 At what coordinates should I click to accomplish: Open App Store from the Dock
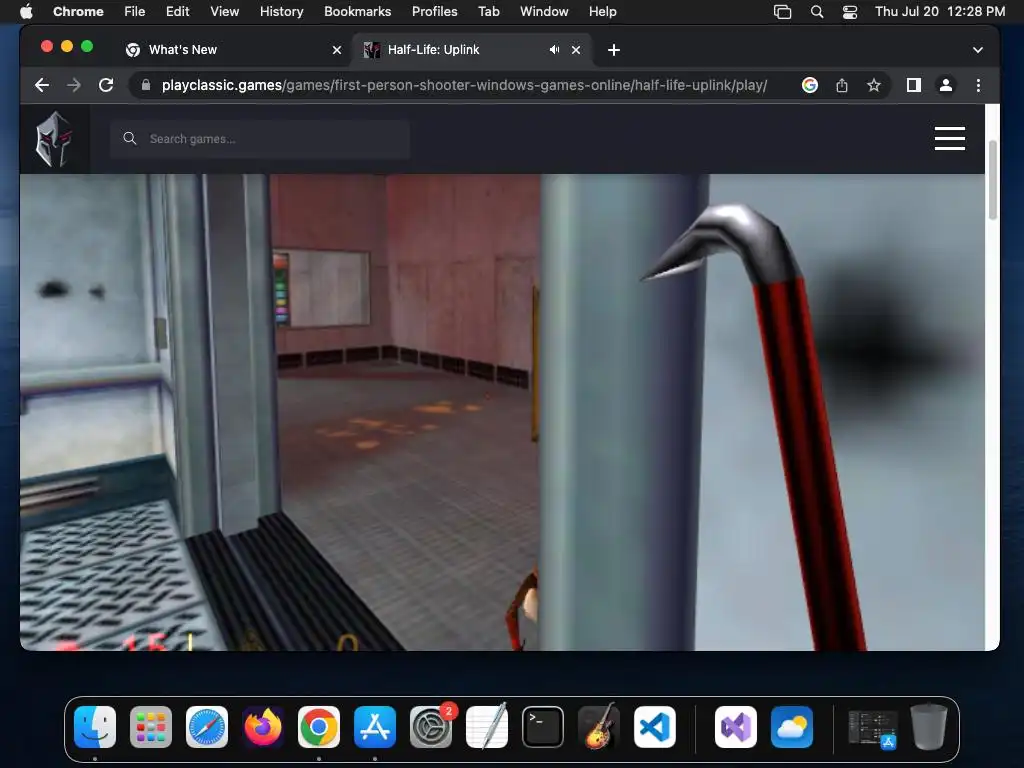375,727
